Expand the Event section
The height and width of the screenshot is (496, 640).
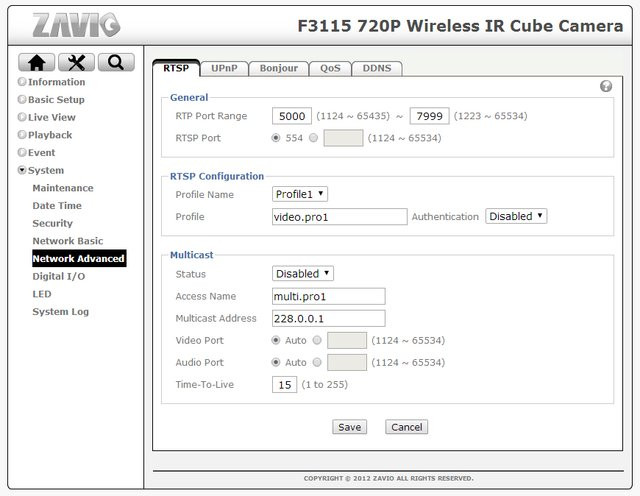point(36,153)
